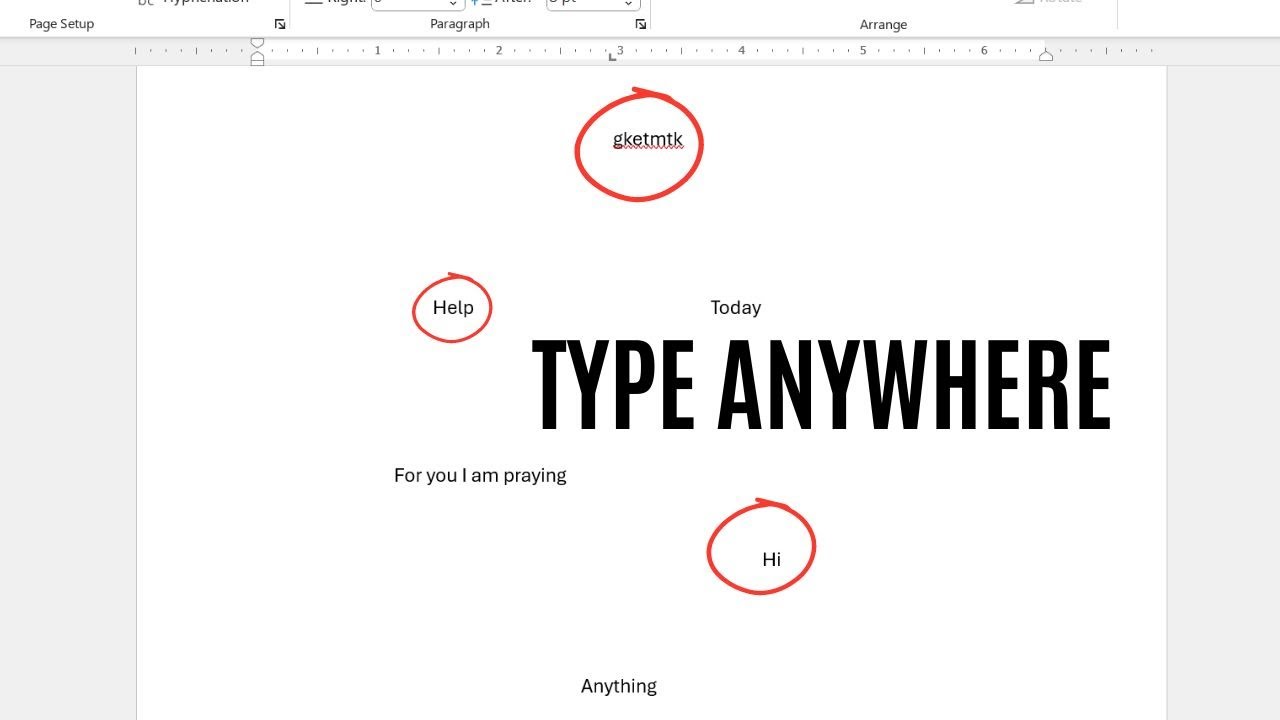Click the ruler at the 1 inch mark
Viewport: 1280px width, 720px height.
pos(378,50)
